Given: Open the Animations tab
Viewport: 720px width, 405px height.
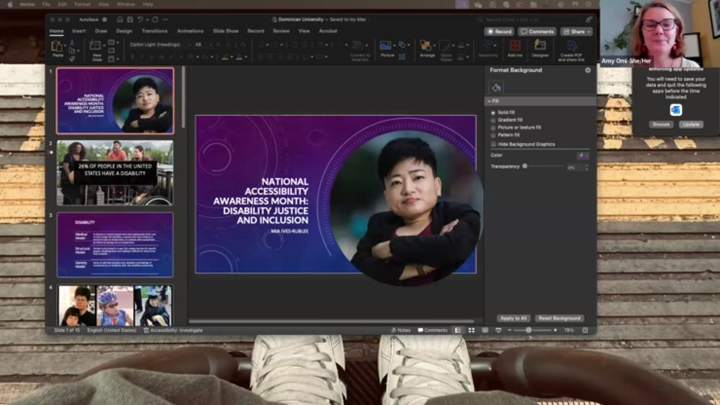Looking at the screenshot, I should (190, 31).
